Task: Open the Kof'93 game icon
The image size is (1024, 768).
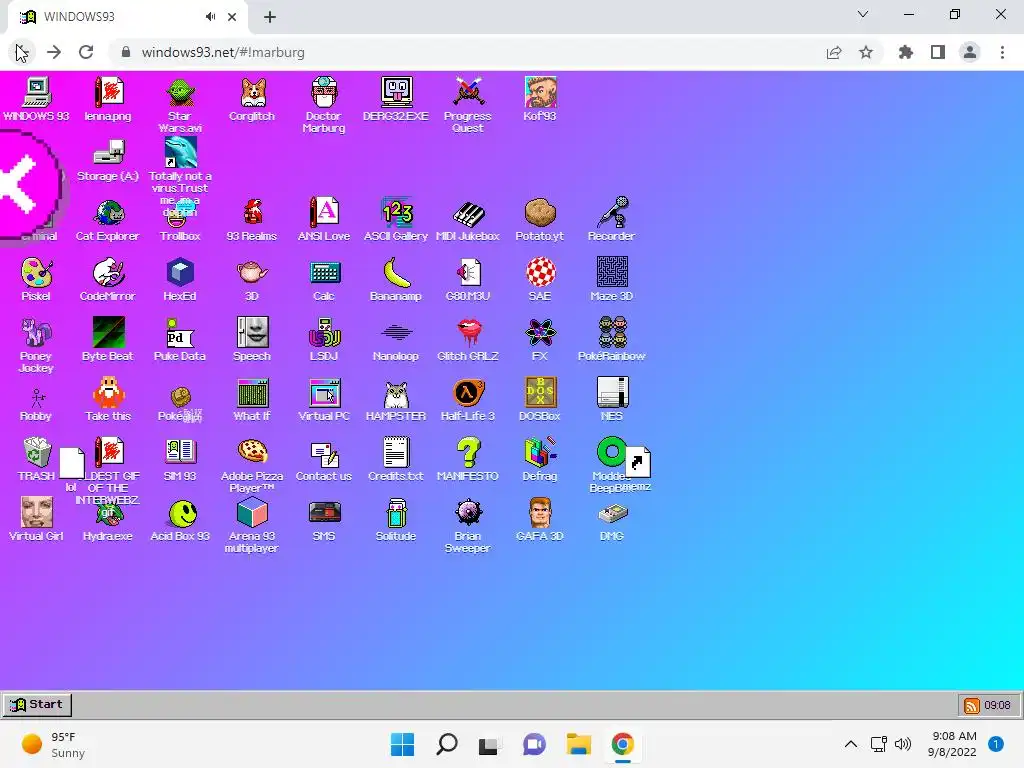Action: [539, 93]
